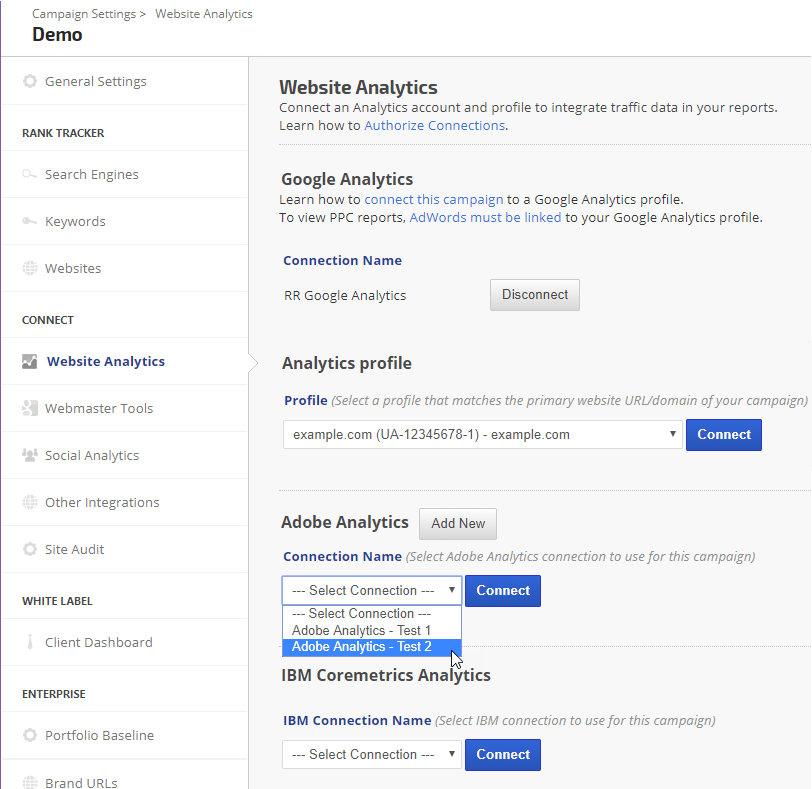
Task: Click the Client Dashboard info icon
Action: tap(30, 643)
